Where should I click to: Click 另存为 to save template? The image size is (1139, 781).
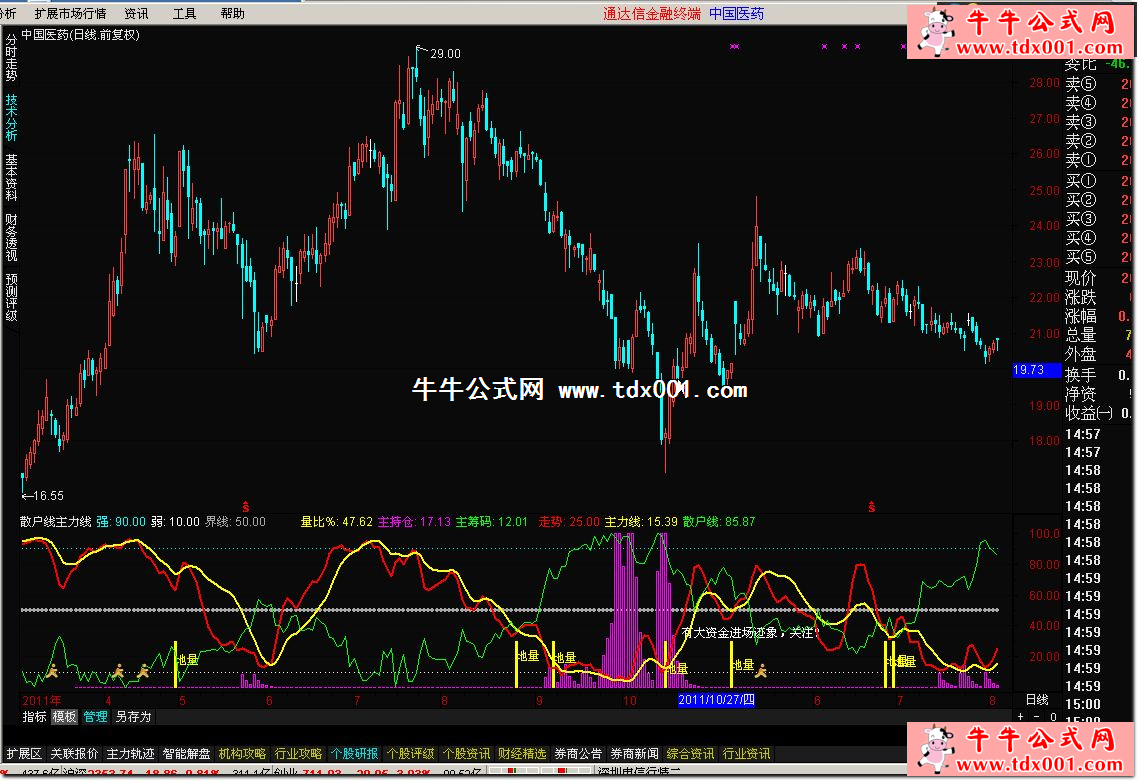133,716
